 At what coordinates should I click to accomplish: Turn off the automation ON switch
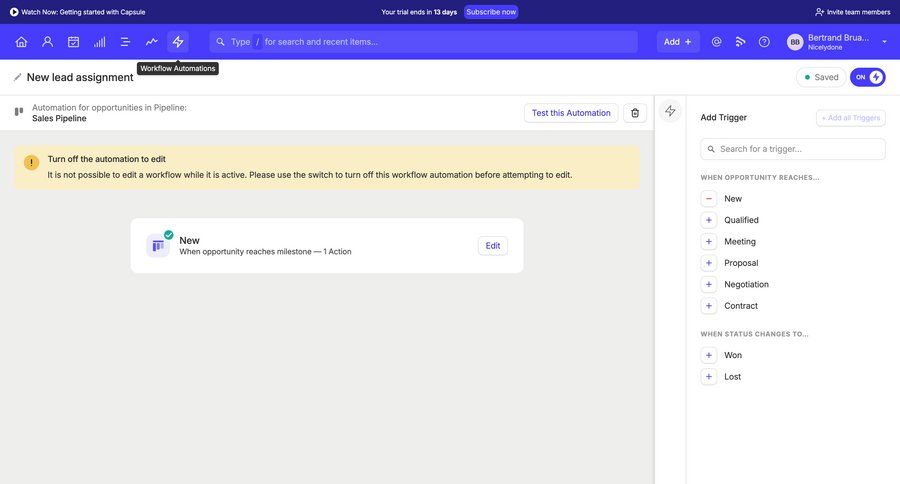[x=867, y=77]
